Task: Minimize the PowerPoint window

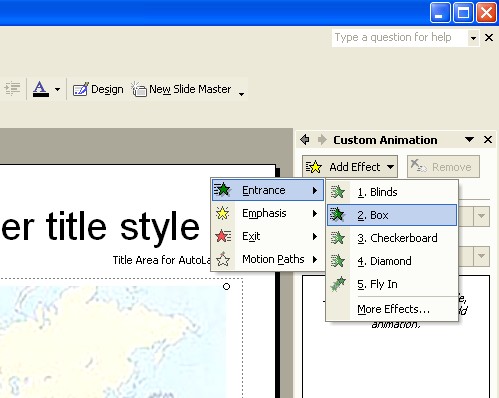Action: pos(440,13)
